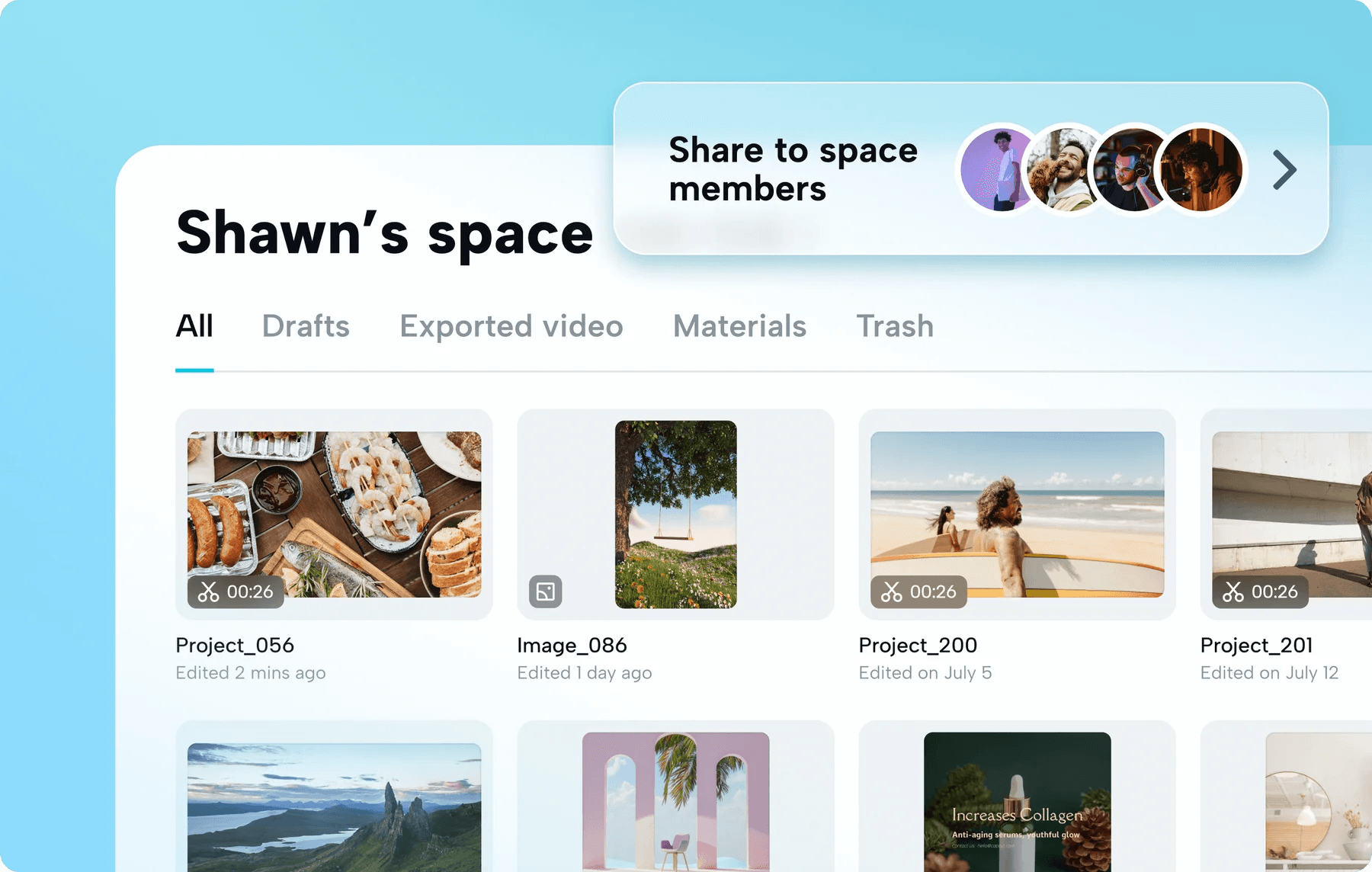Select last member avatar in orange light
This screenshot has height=872, width=1372.
(x=1200, y=169)
